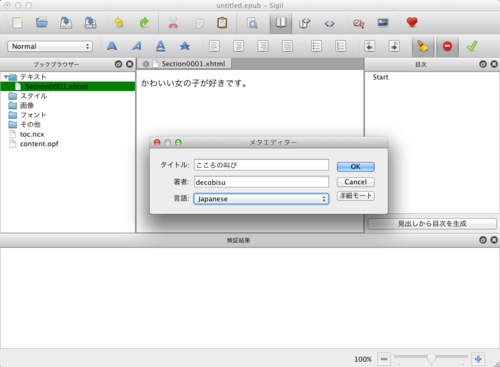Viewport: 500px width, 367px height.
Task: Close the ブックブラウザー panel
Action: click(130, 64)
